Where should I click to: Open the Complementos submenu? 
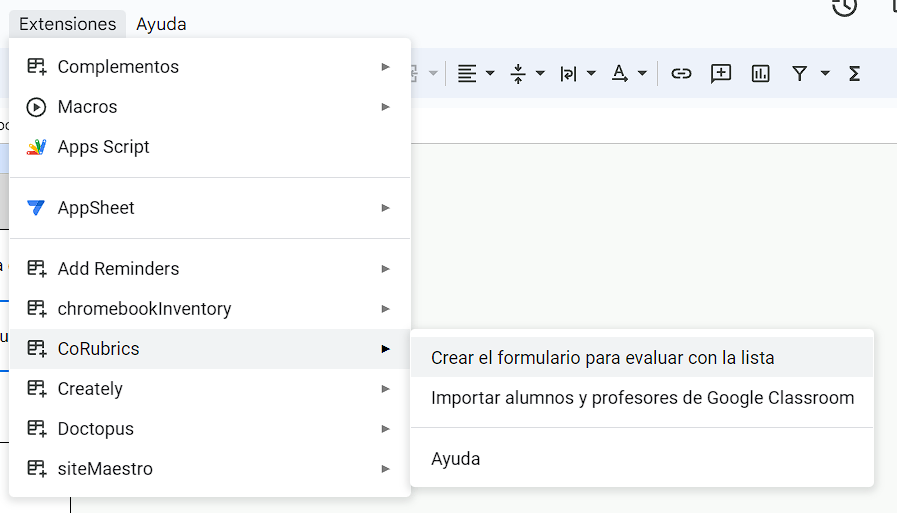(x=210, y=67)
